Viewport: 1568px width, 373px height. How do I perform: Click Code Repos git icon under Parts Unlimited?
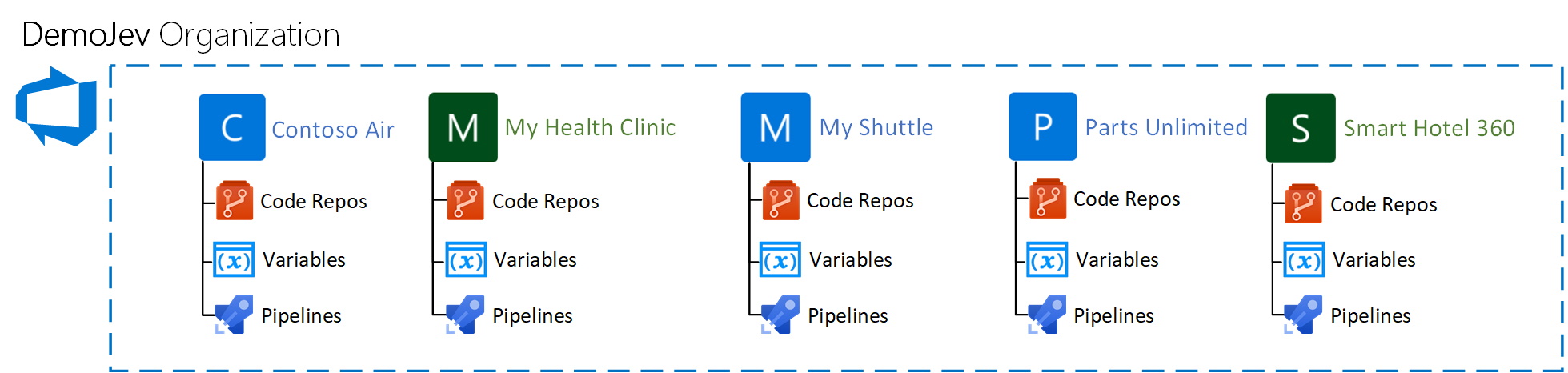(1048, 199)
